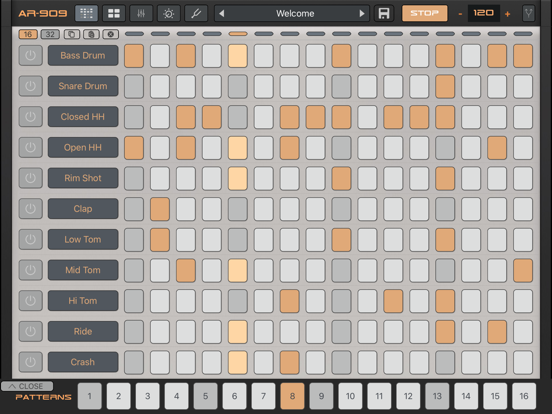Screen dimensions: 552x414
Task: Select pattern 16
Action: (x=524, y=396)
